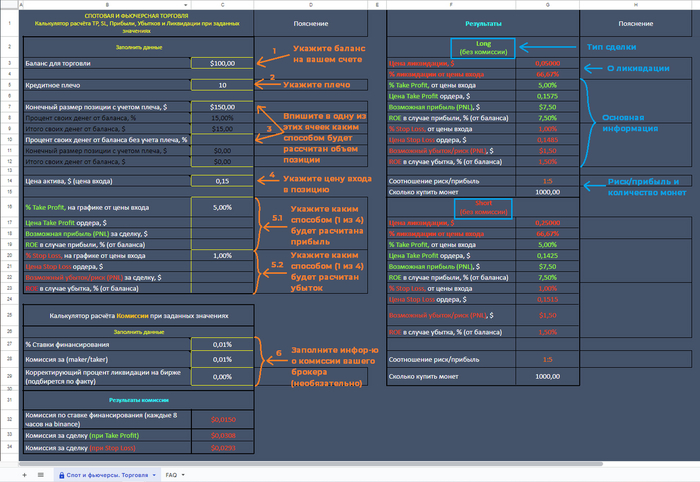Click the Результаты header cell
Screen dimensions: 700x482
coord(484,22)
